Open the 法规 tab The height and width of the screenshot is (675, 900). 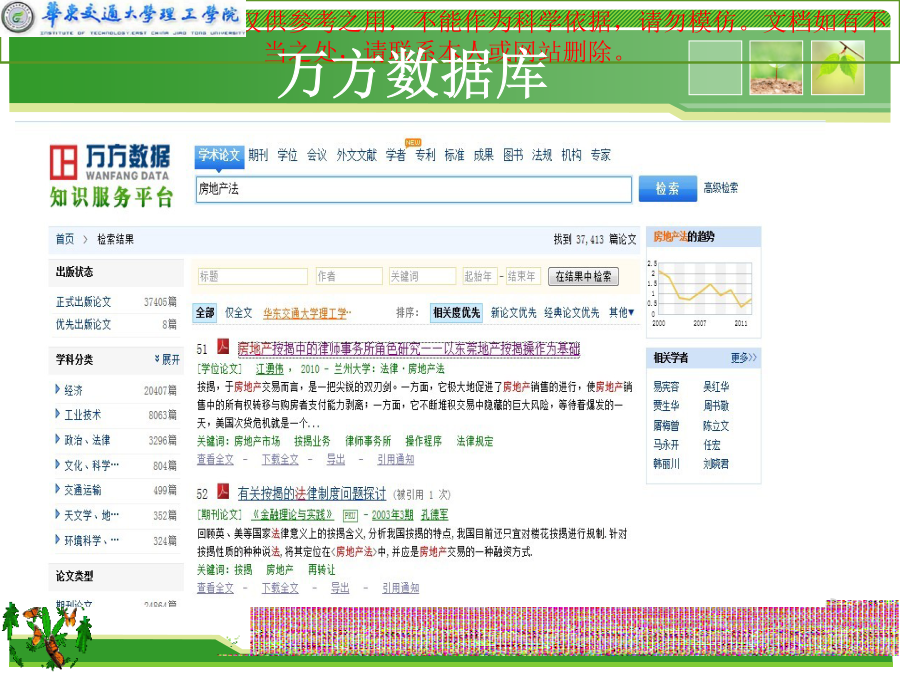[x=542, y=155]
